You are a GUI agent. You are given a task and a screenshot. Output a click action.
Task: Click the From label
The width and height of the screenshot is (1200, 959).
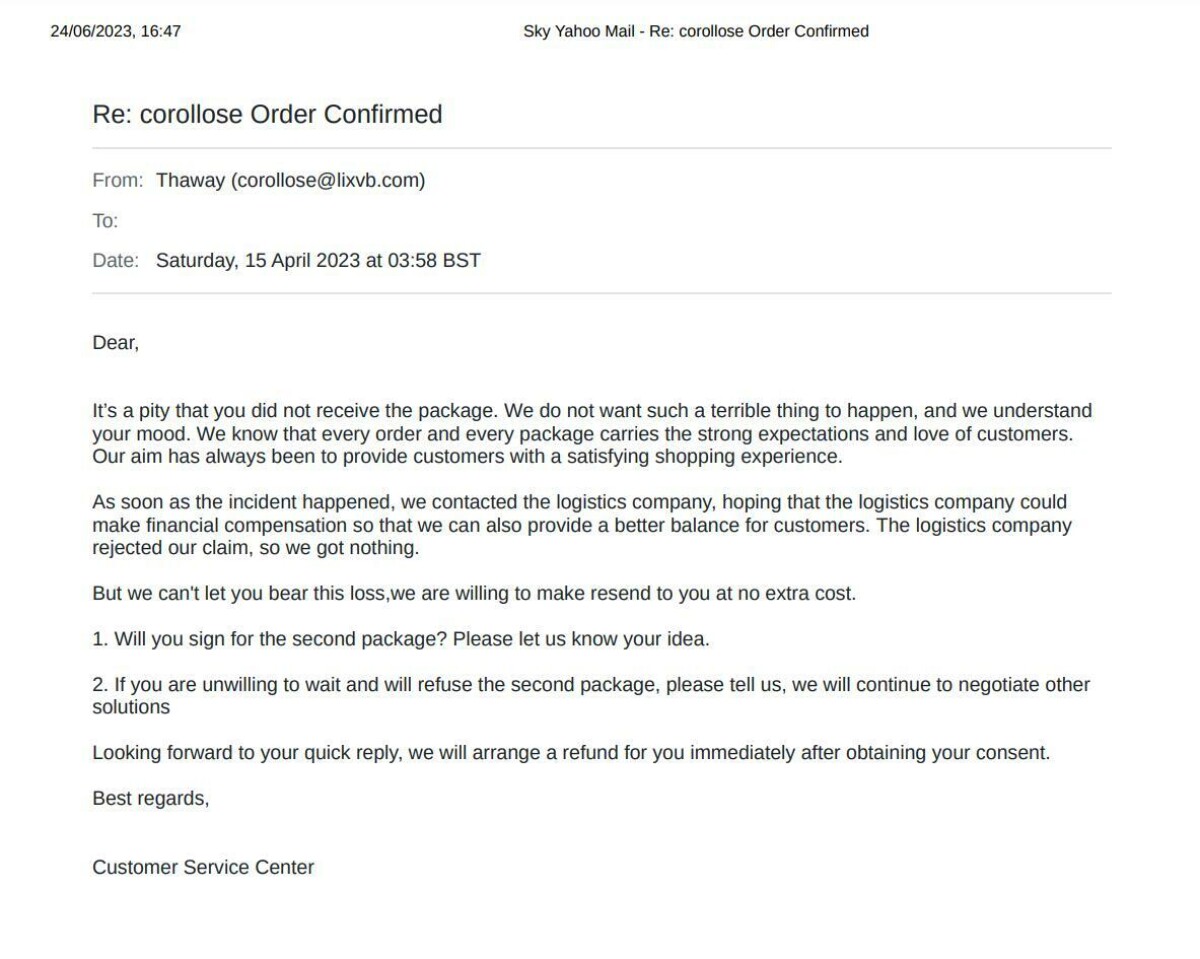click(117, 181)
